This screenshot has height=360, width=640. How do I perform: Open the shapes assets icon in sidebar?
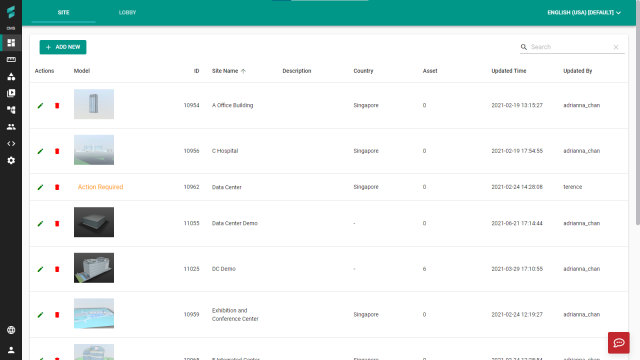click(x=11, y=76)
